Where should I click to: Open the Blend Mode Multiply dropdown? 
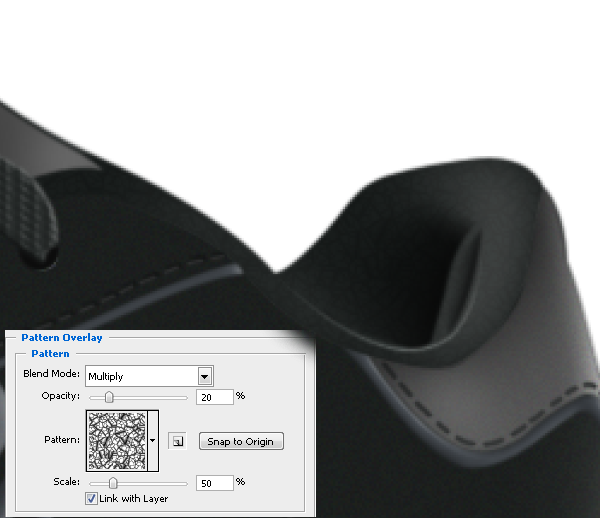click(x=149, y=376)
